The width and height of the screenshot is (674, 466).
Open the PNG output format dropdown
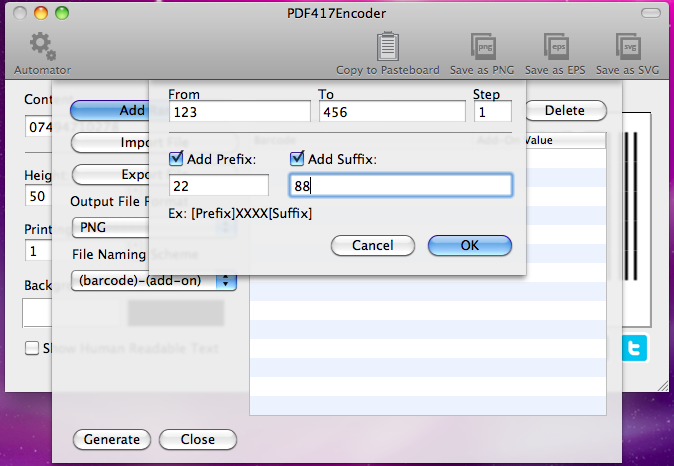pos(110,227)
